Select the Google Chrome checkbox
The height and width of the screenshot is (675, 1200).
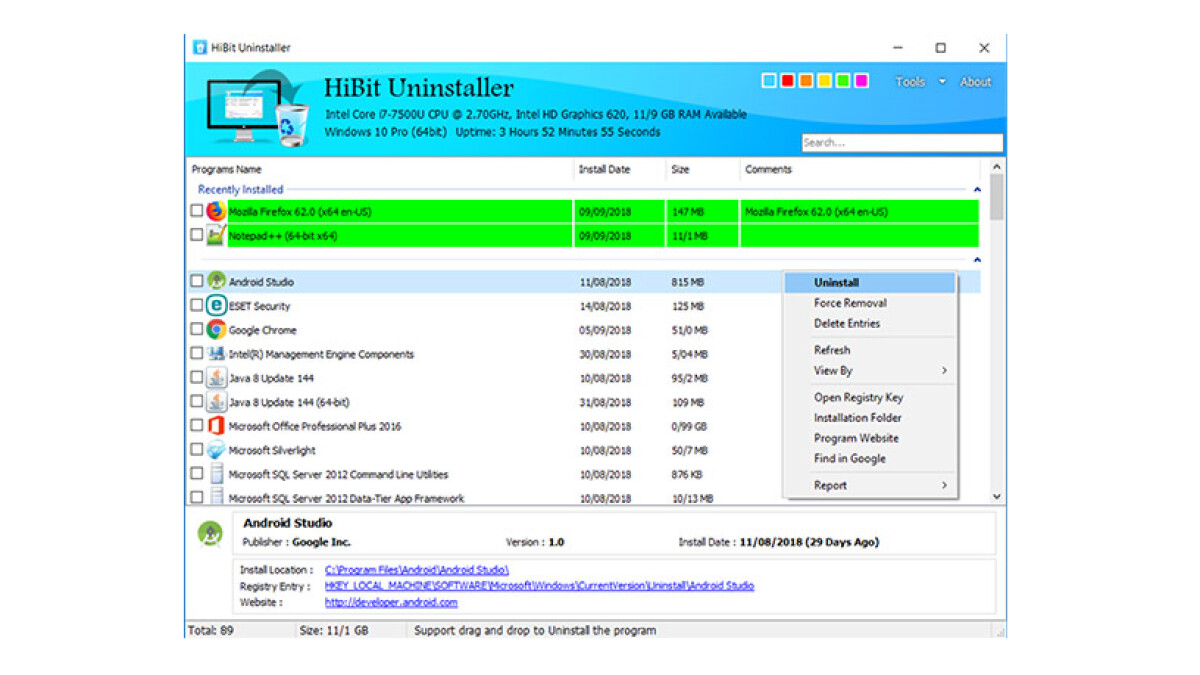tap(197, 330)
